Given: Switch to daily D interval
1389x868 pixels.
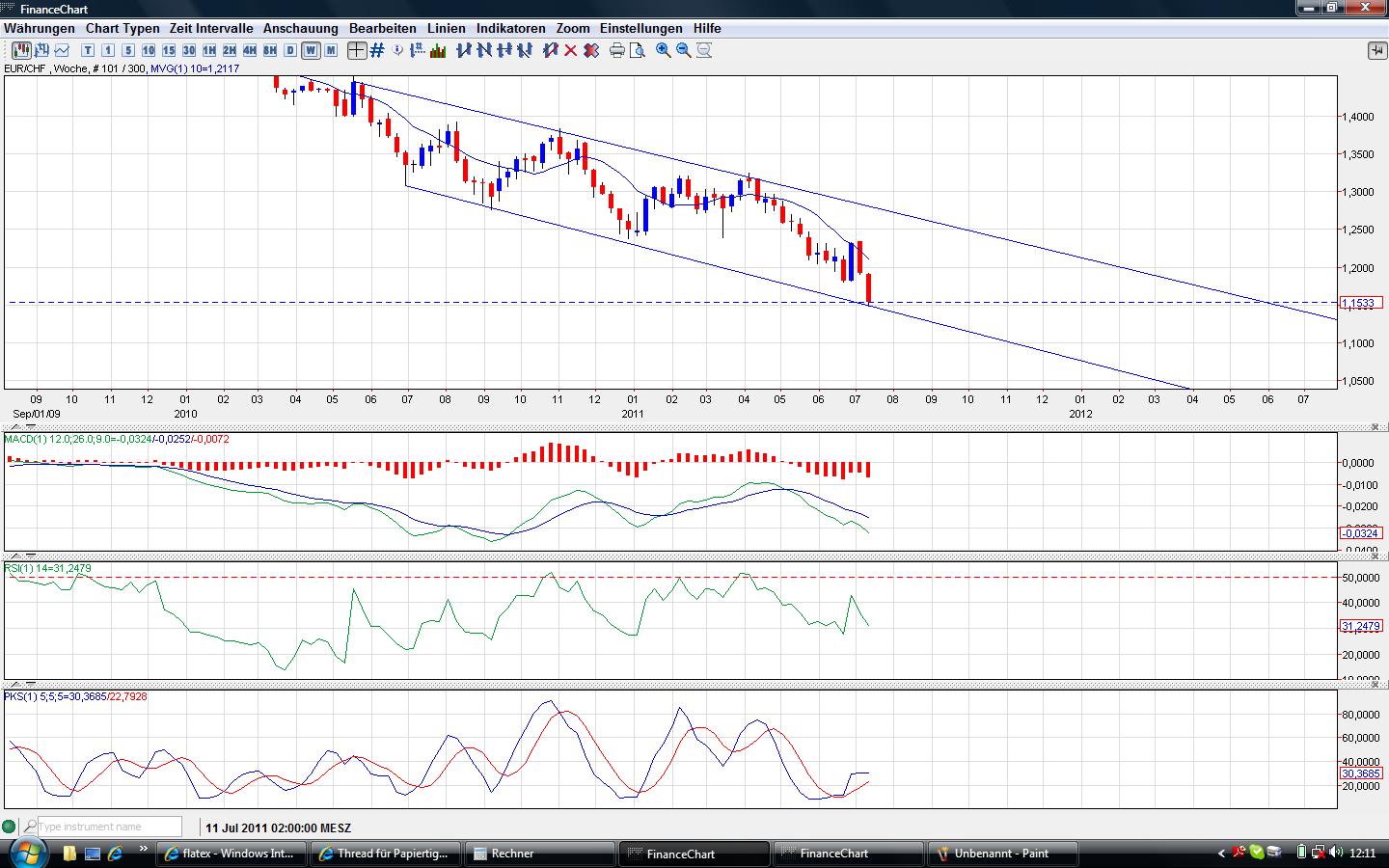Looking at the screenshot, I should tap(290, 50).
